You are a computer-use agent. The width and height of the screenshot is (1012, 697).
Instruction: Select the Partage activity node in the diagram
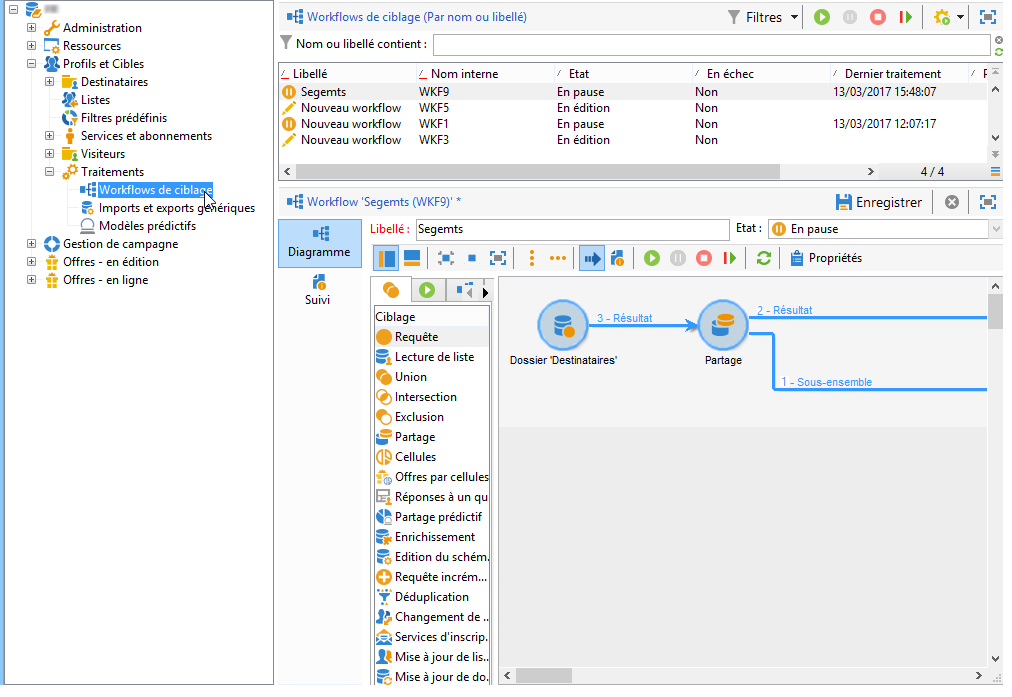(723, 325)
